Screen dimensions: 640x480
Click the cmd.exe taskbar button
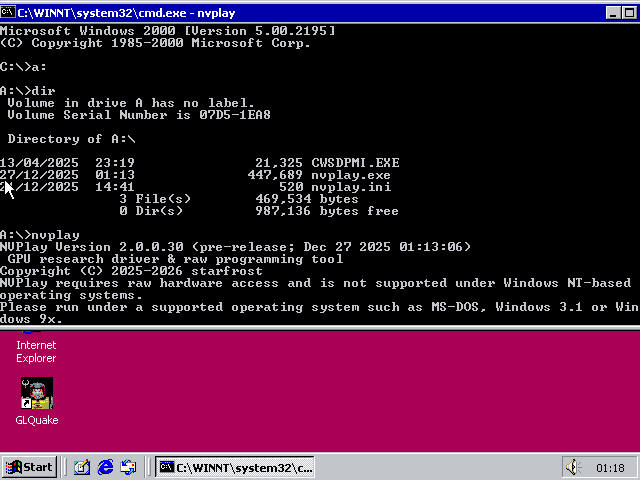click(236, 467)
